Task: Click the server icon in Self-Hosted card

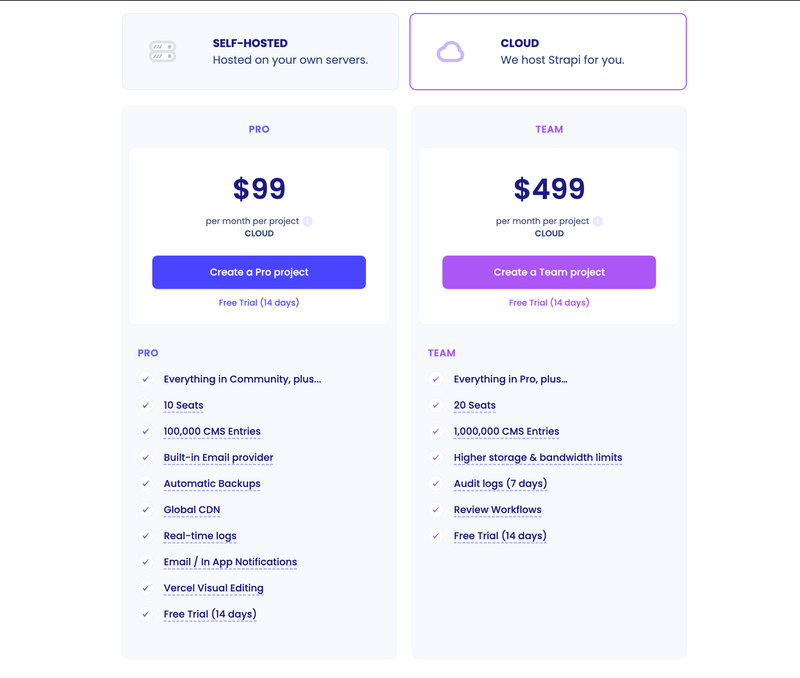Action: click(x=162, y=52)
